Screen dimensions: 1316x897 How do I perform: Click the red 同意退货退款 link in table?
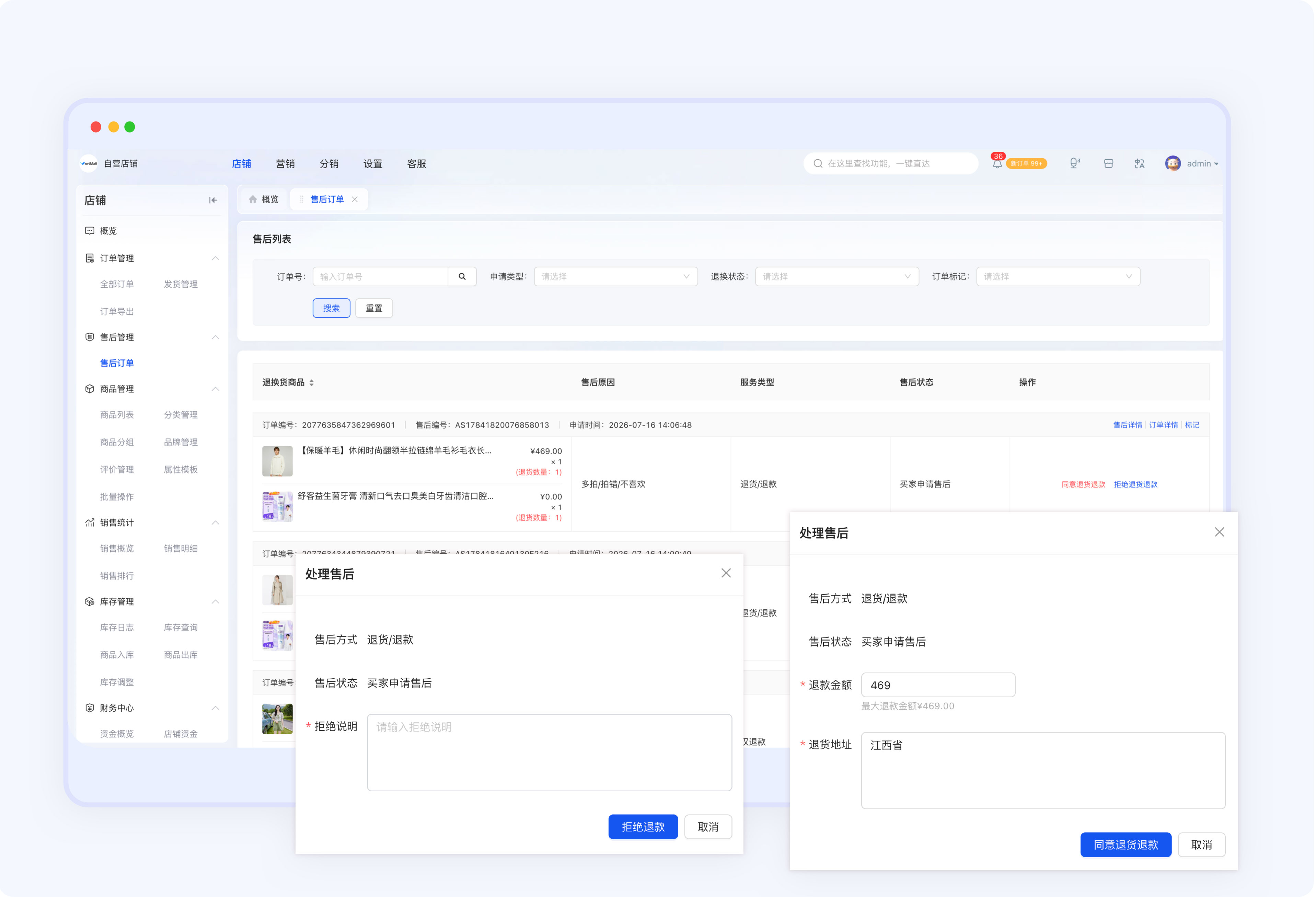click(1083, 484)
